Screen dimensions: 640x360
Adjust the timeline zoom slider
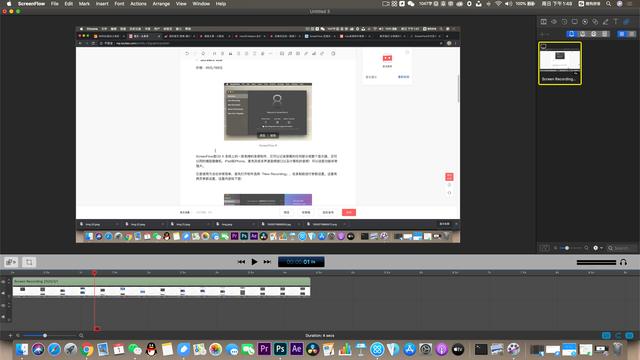[x=45, y=336]
